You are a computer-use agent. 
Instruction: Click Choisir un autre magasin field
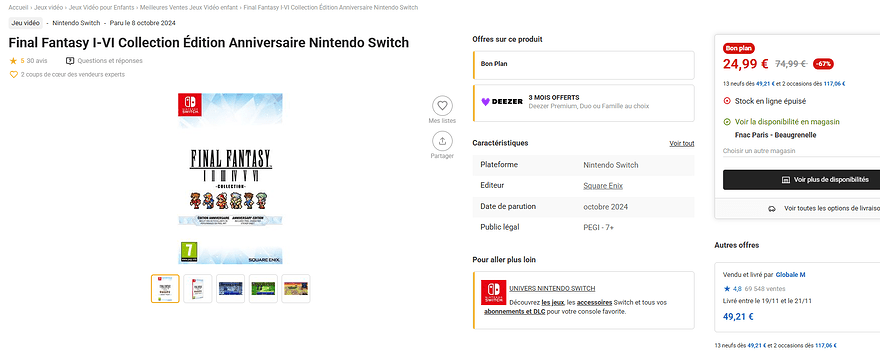pos(801,151)
